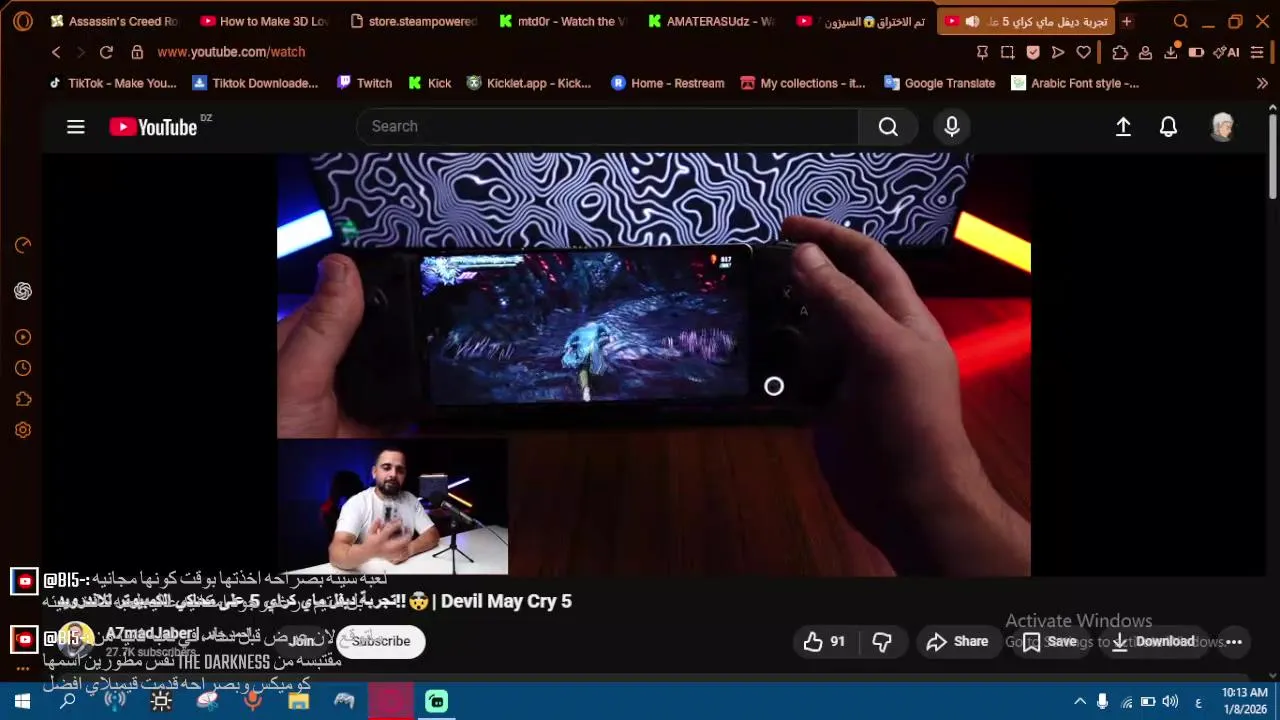Go back to the previous page
Image resolution: width=1280 pixels, height=720 pixels.
[x=56, y=52]
